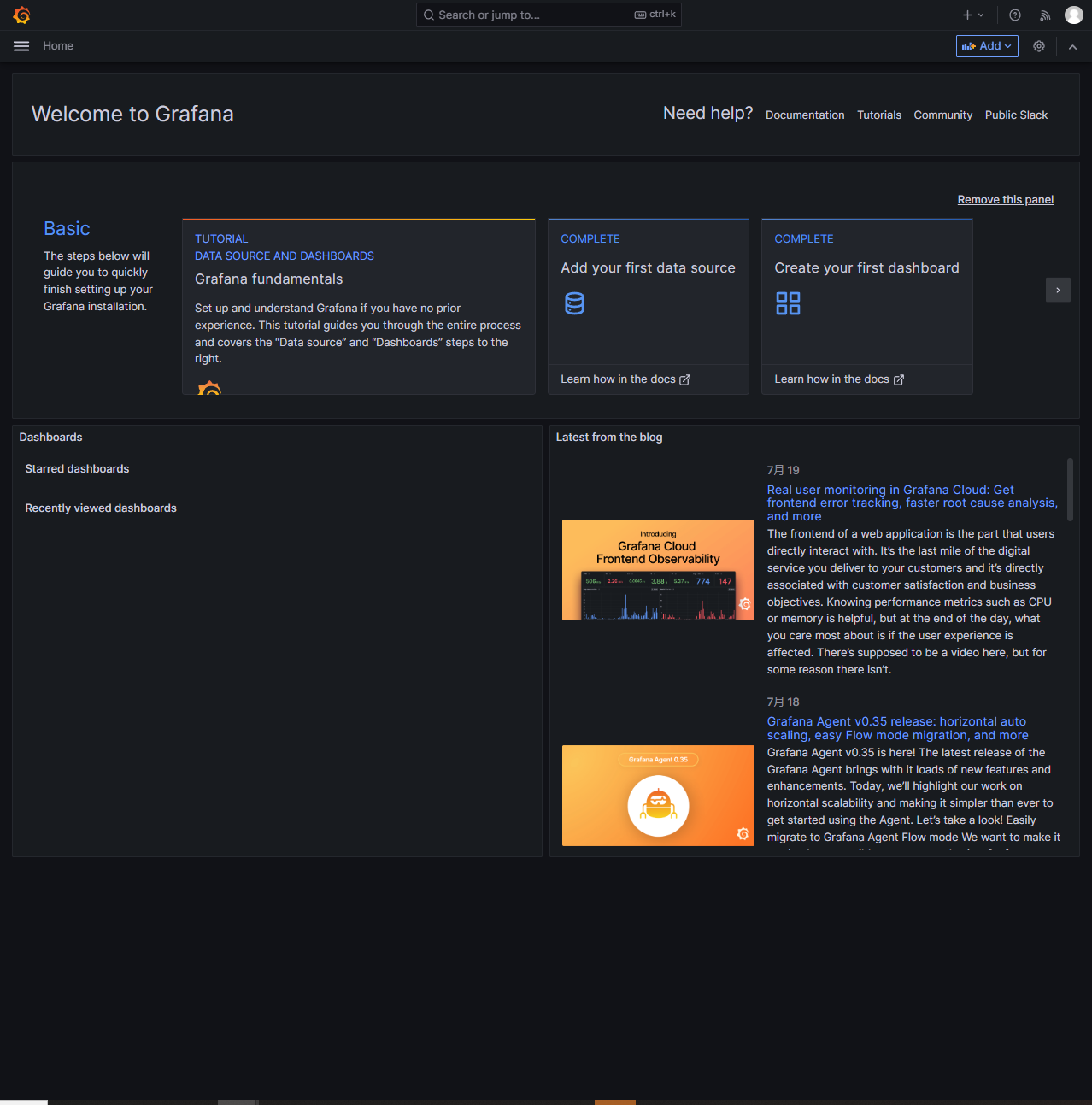Click the Grafana logo icon

point(22,15)
